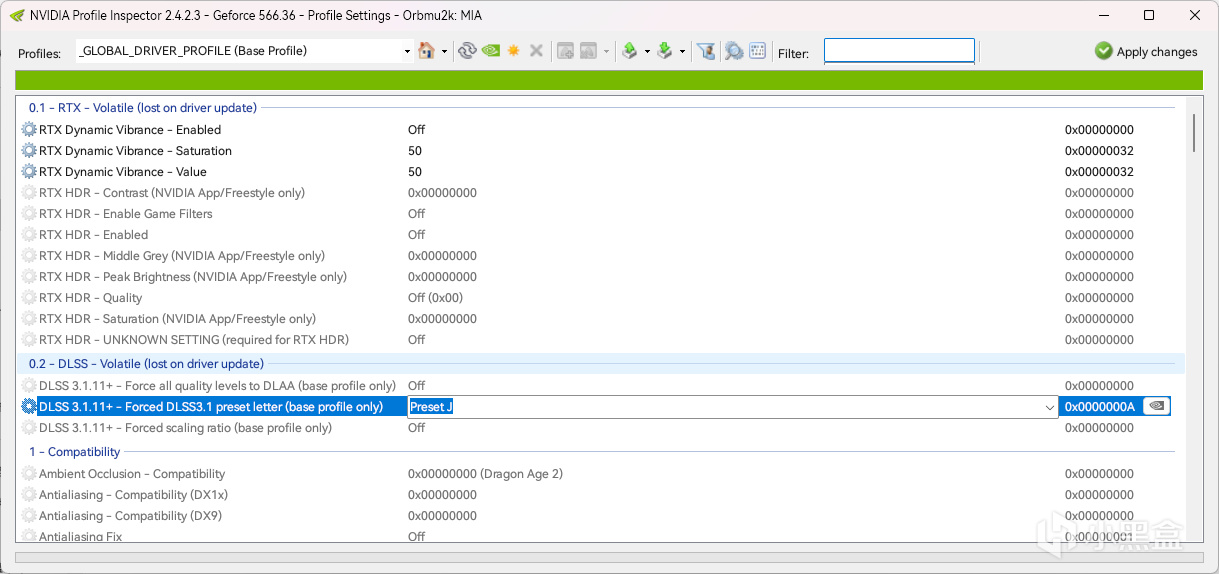
Task: Click the add application to profile icon
Action: 565,51
